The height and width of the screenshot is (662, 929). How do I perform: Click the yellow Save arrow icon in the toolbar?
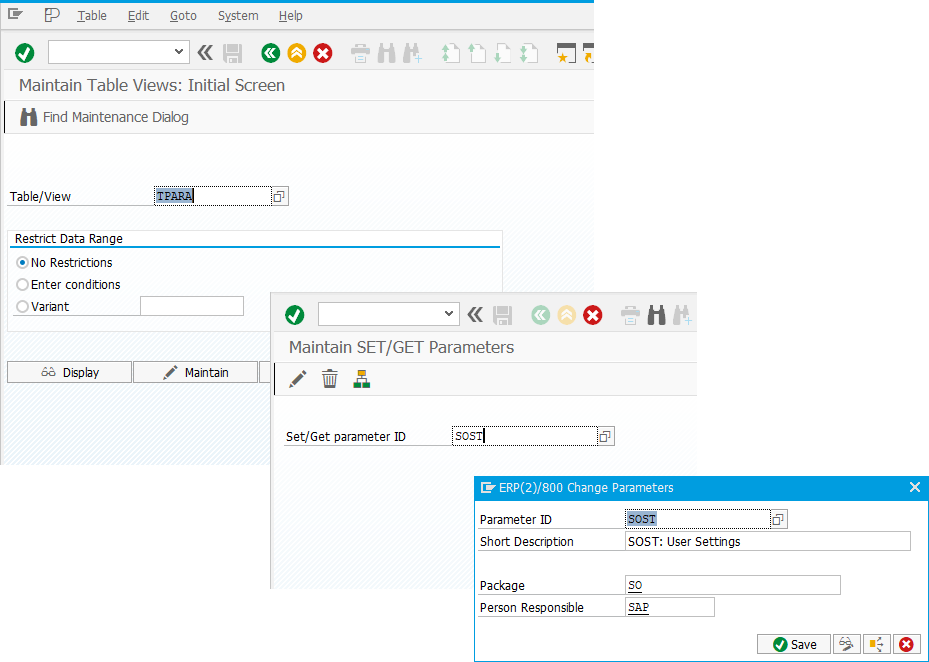pos(296,52)
